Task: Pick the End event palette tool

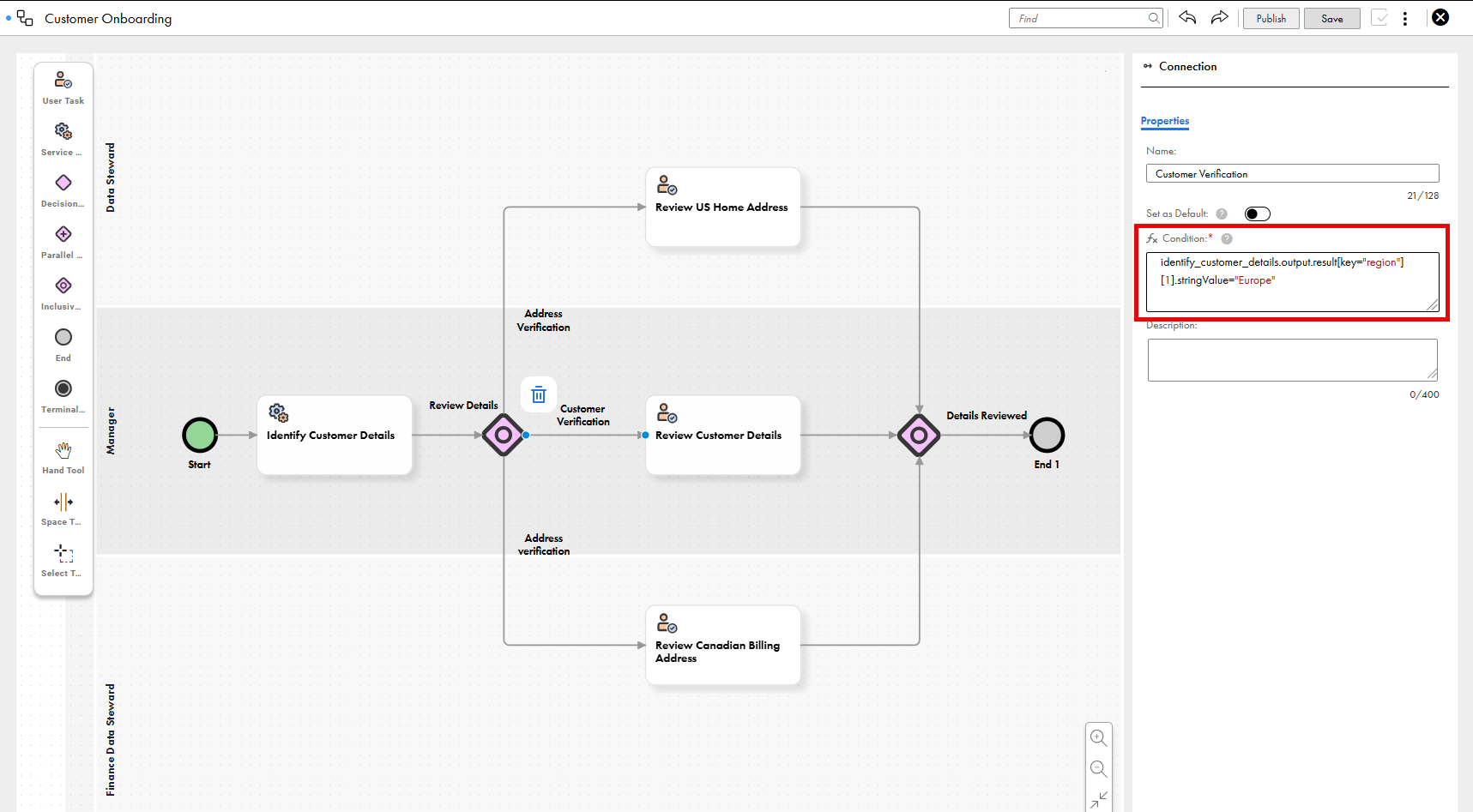Action: click(63, 345)
